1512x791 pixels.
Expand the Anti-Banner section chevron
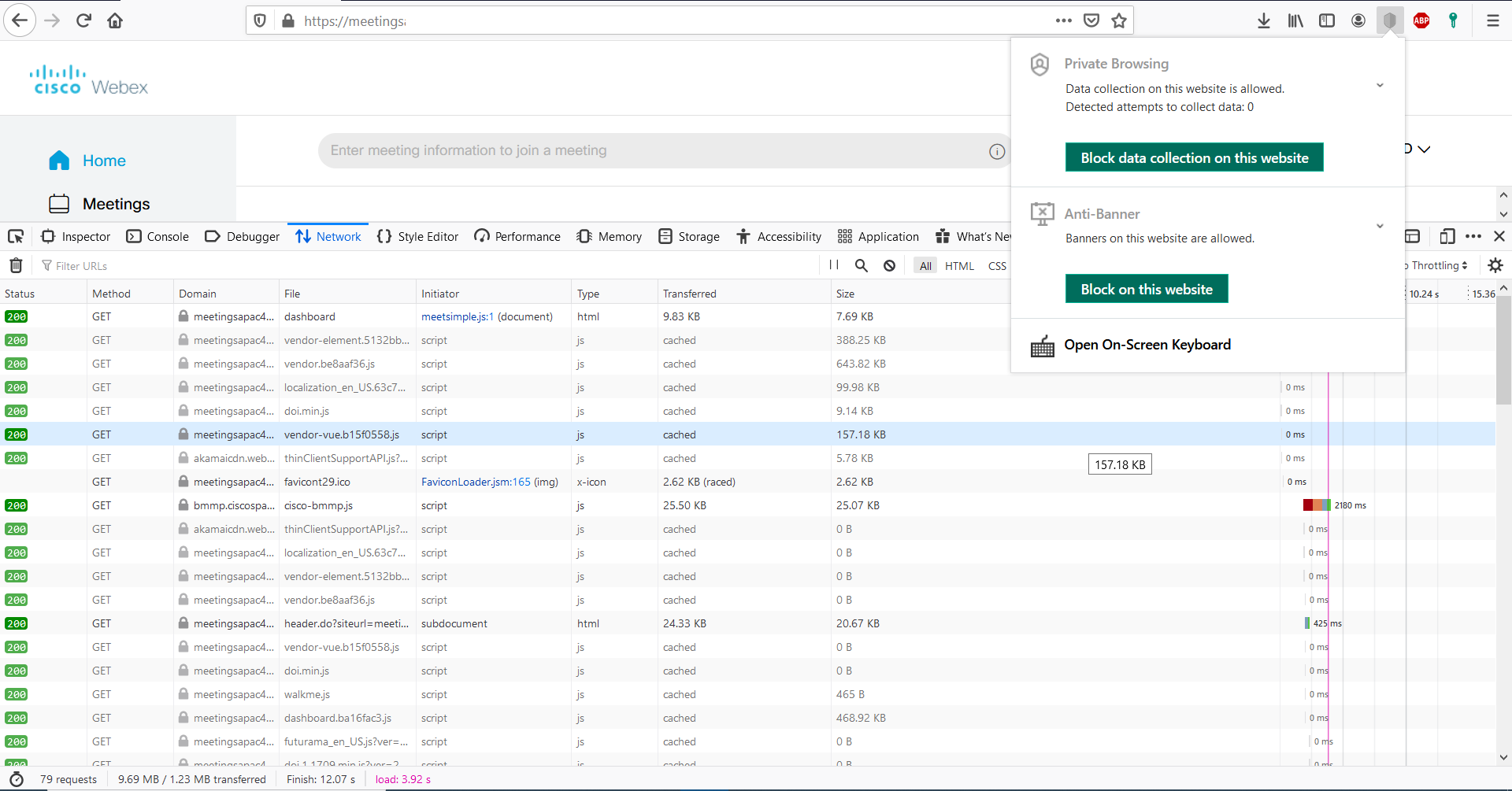coord(1380,226)
